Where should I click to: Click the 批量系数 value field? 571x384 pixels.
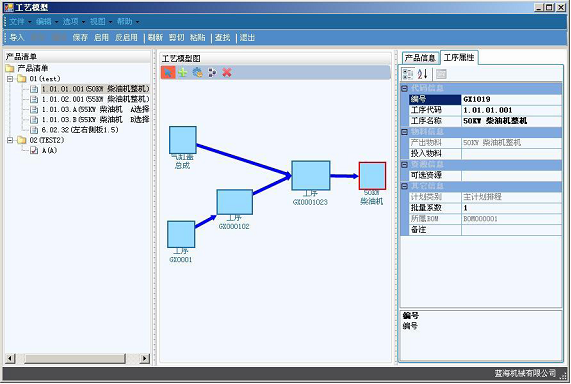coord(512,208)
